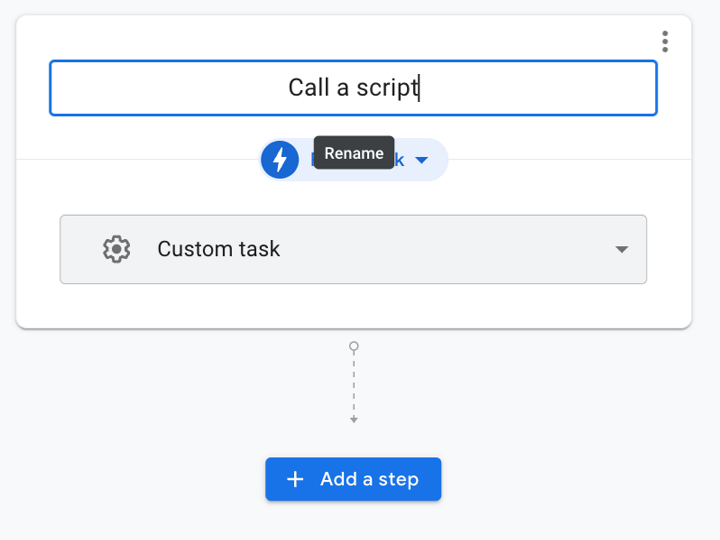Click the divider line left of the lightning chip
This screenshot has height=540, width=720.
click(x=130, y=159)
